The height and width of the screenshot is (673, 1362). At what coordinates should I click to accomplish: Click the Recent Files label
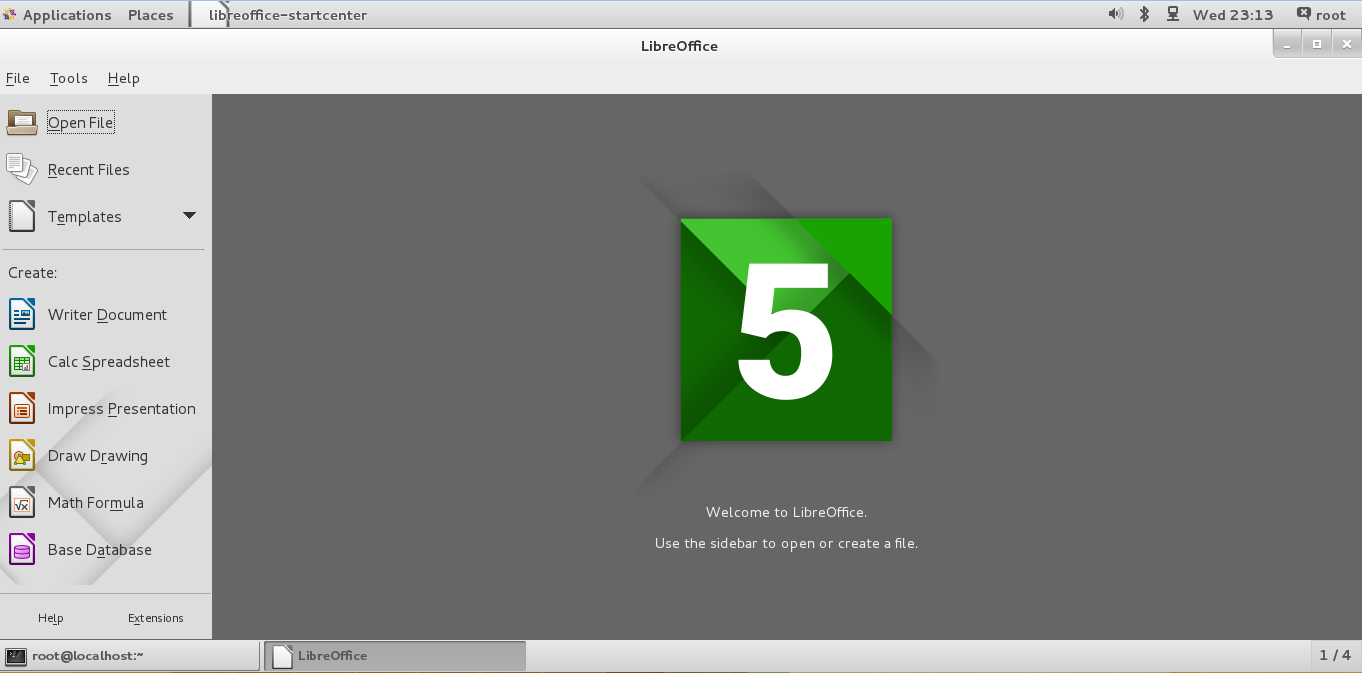89,170
